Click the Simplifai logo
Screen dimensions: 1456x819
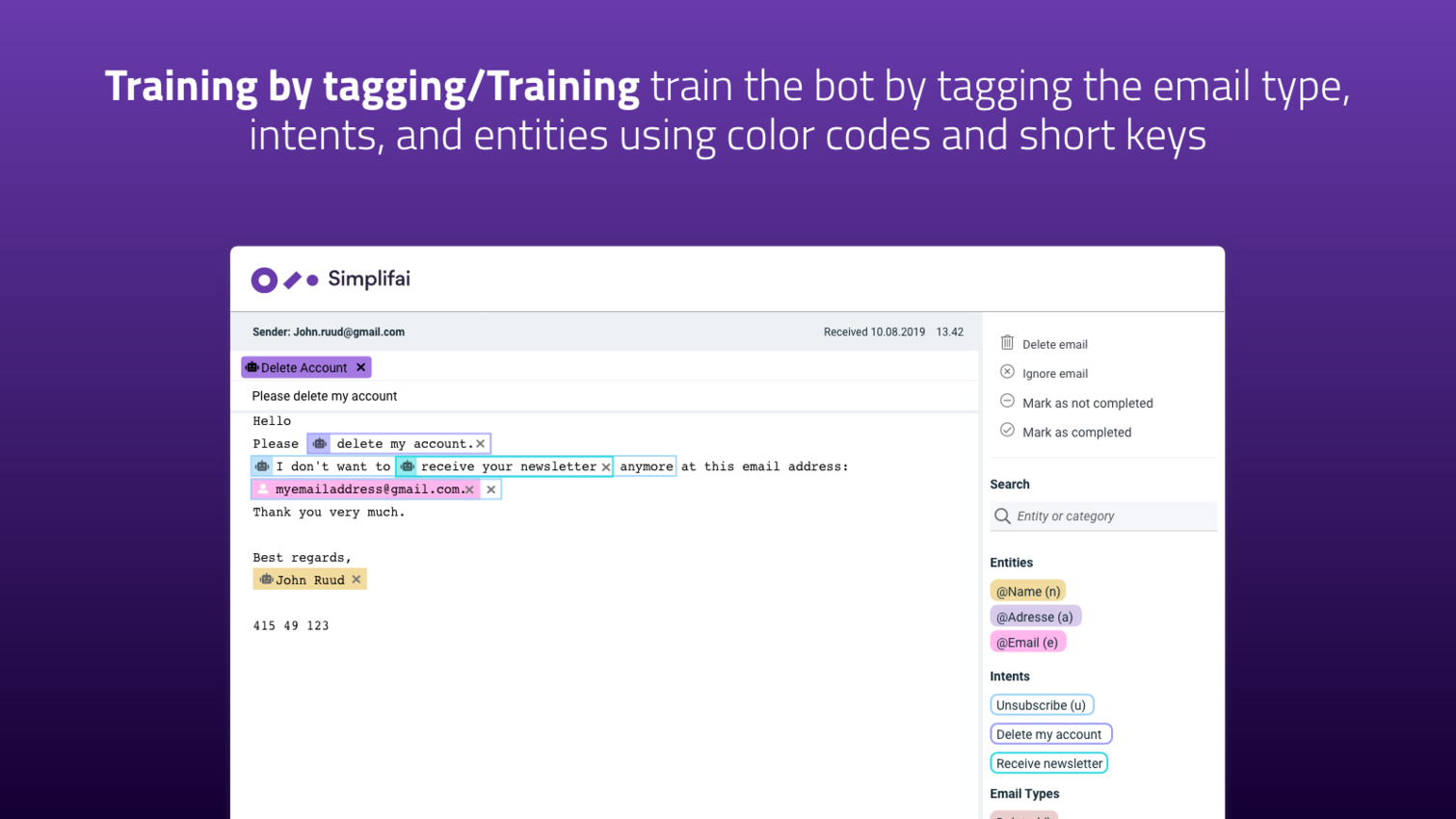tap(331, 279)
